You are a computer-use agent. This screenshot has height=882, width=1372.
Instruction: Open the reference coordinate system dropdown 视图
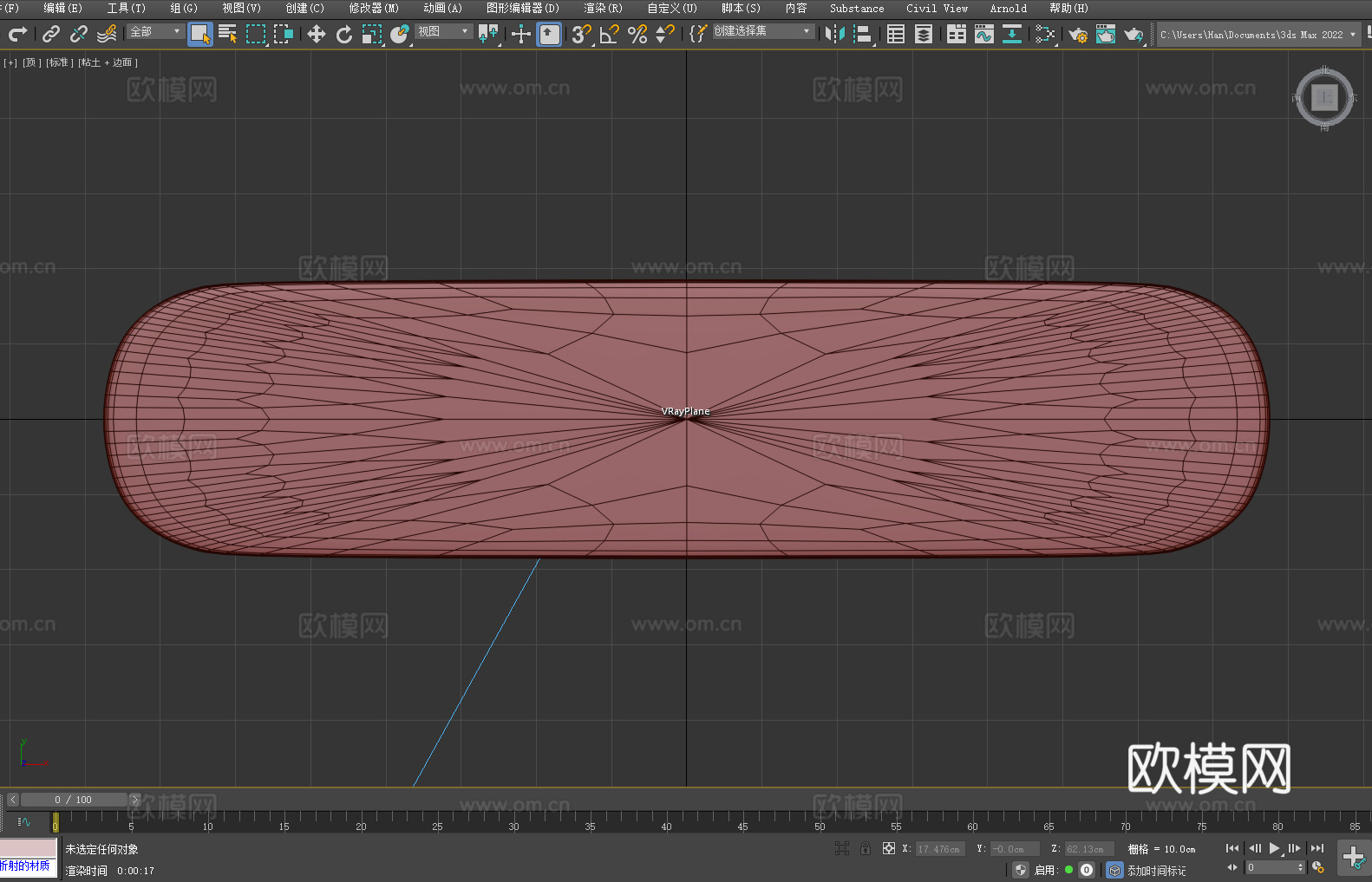[x=443, y=31]
